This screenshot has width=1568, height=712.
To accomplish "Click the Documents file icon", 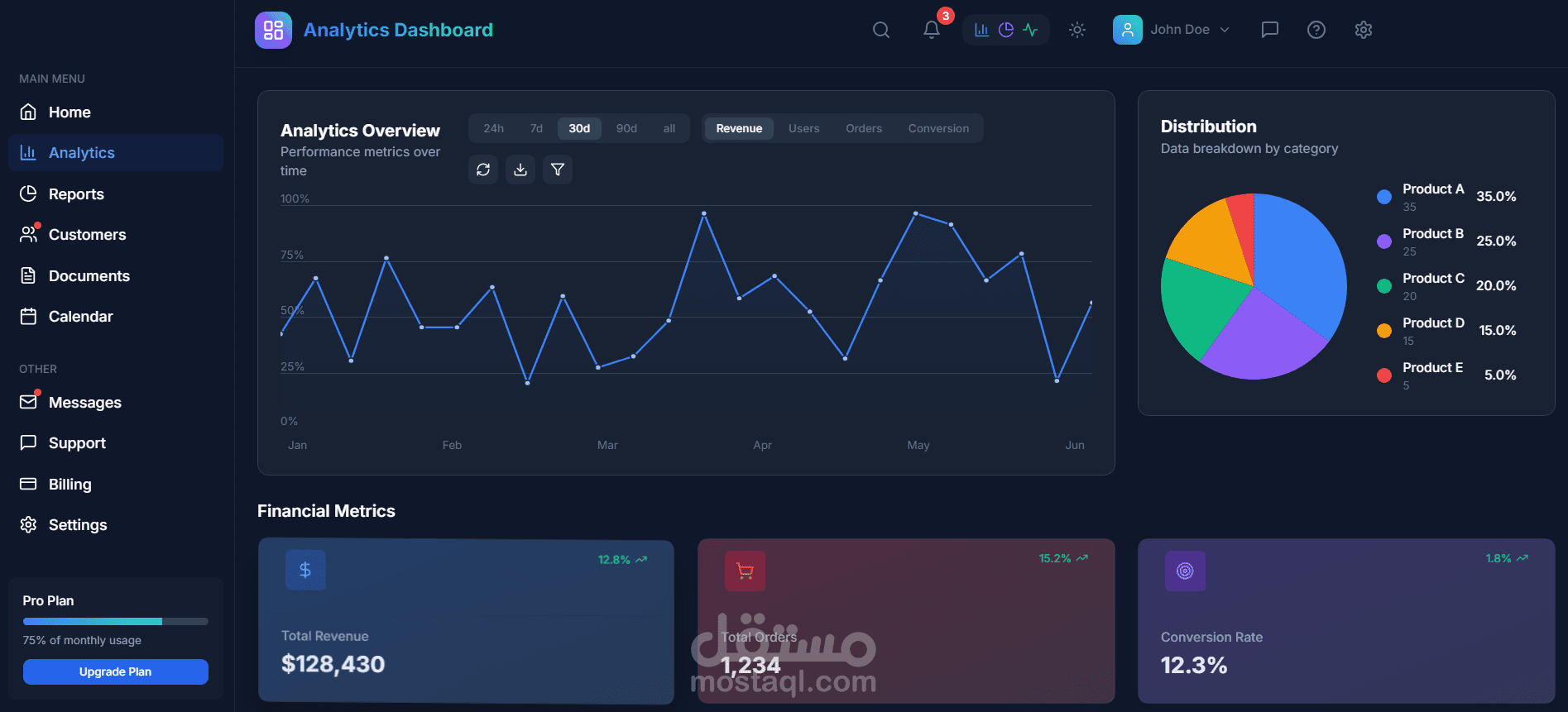I will click(28, 275).
